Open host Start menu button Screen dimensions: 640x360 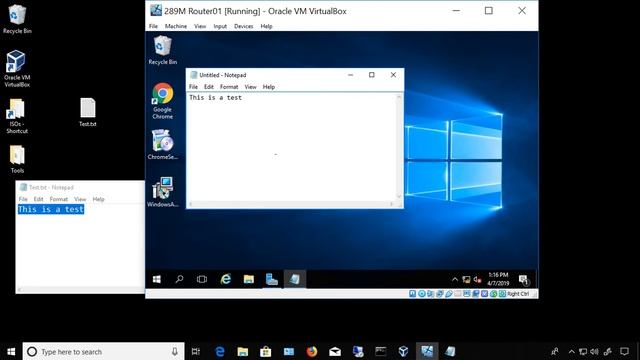coord(11,351)
